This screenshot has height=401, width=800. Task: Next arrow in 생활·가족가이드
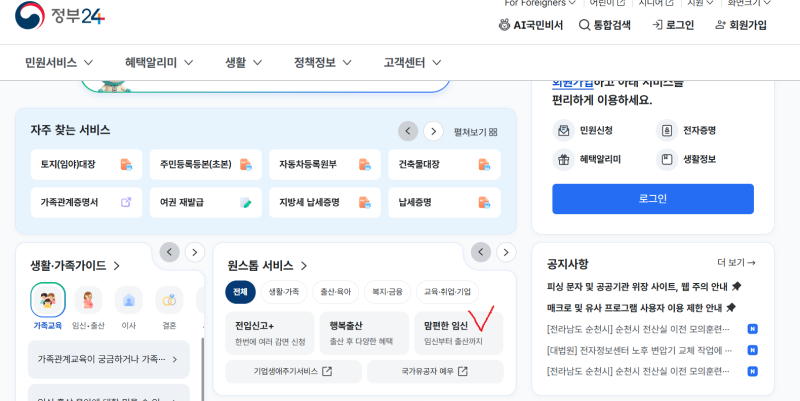coord(194,252)
